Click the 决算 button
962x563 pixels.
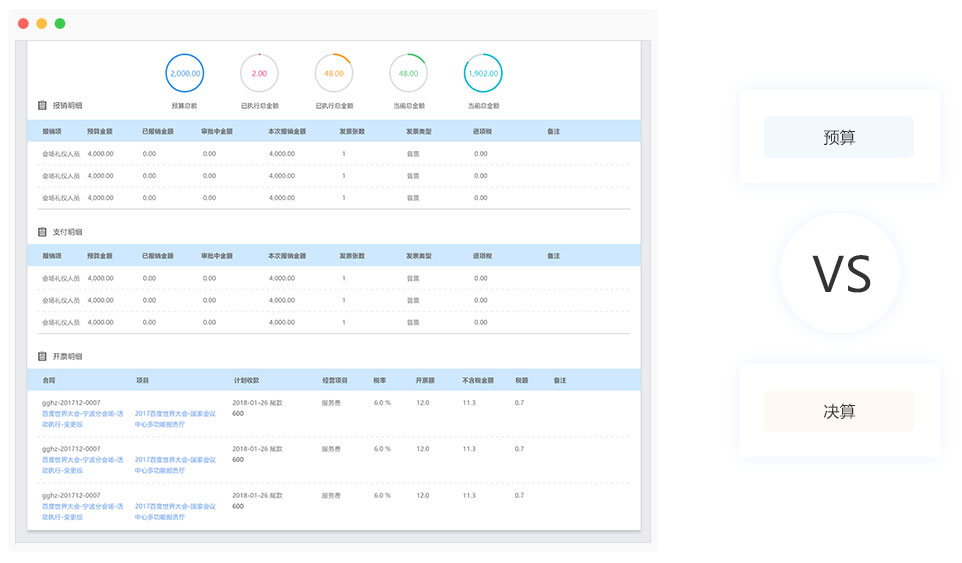pos(838,411)
